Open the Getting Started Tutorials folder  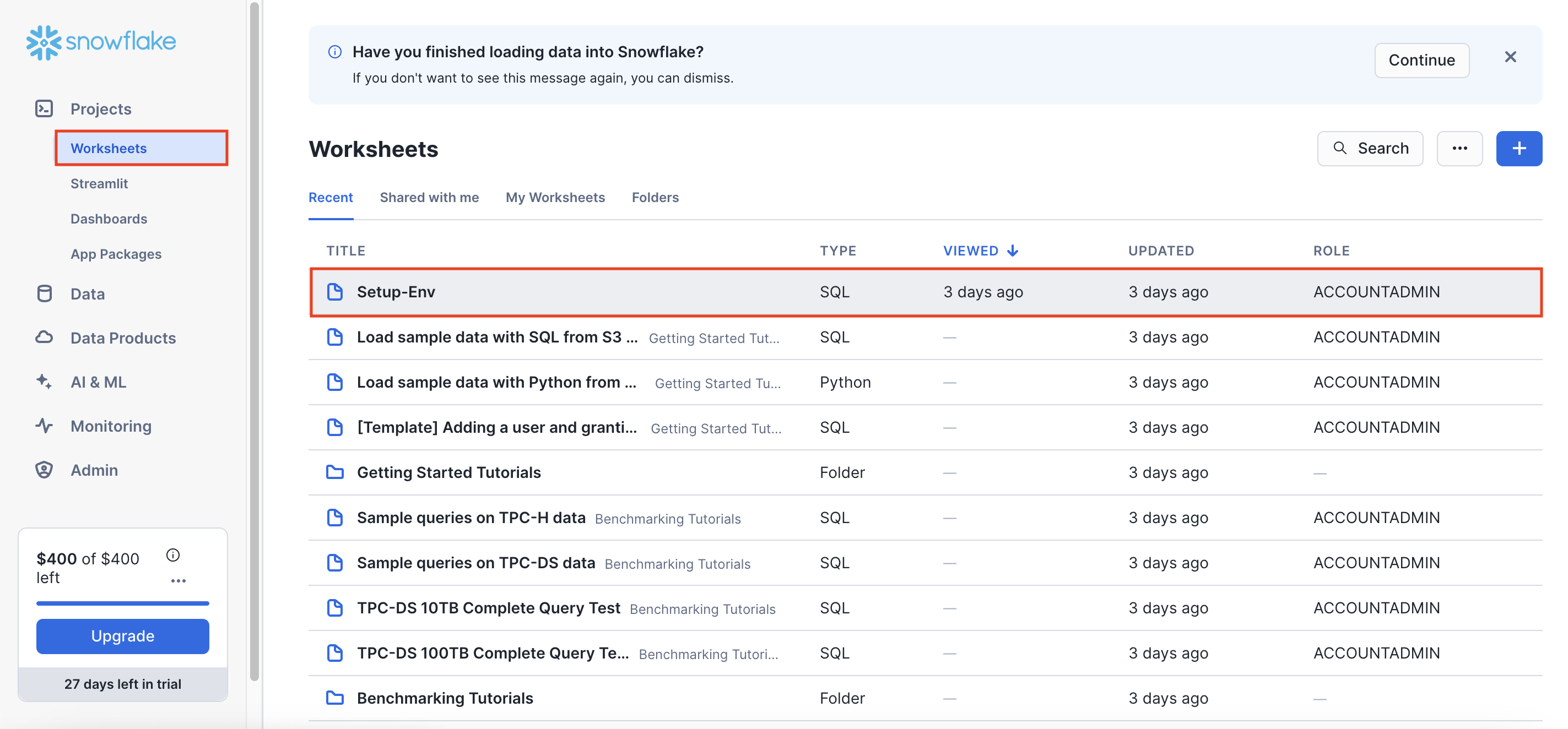click(x=448, y=472)
